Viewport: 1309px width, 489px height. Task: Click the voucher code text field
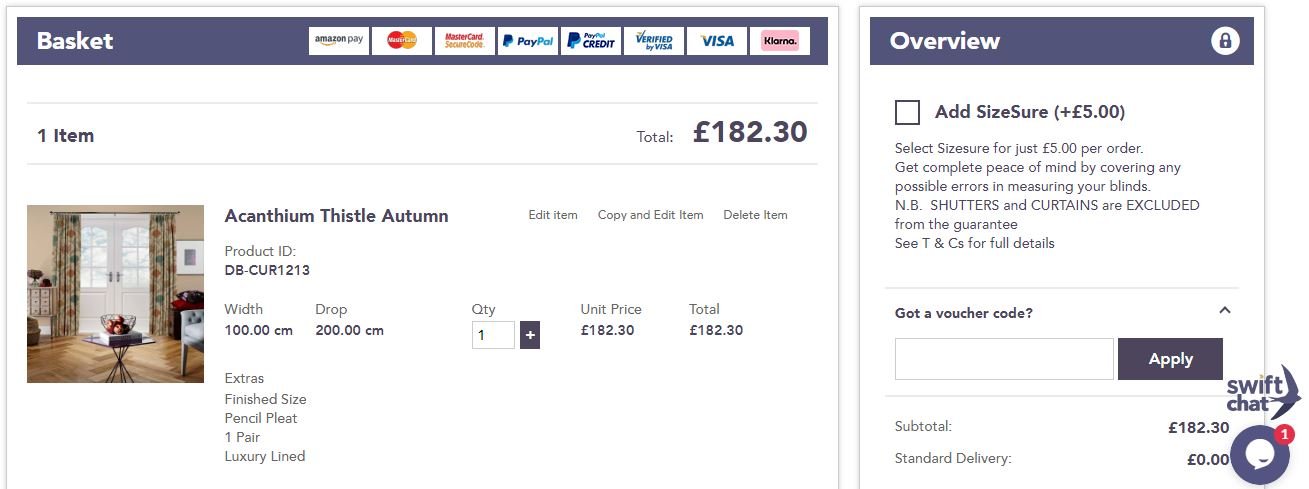pyautogui.click(x=1004, y=359)
